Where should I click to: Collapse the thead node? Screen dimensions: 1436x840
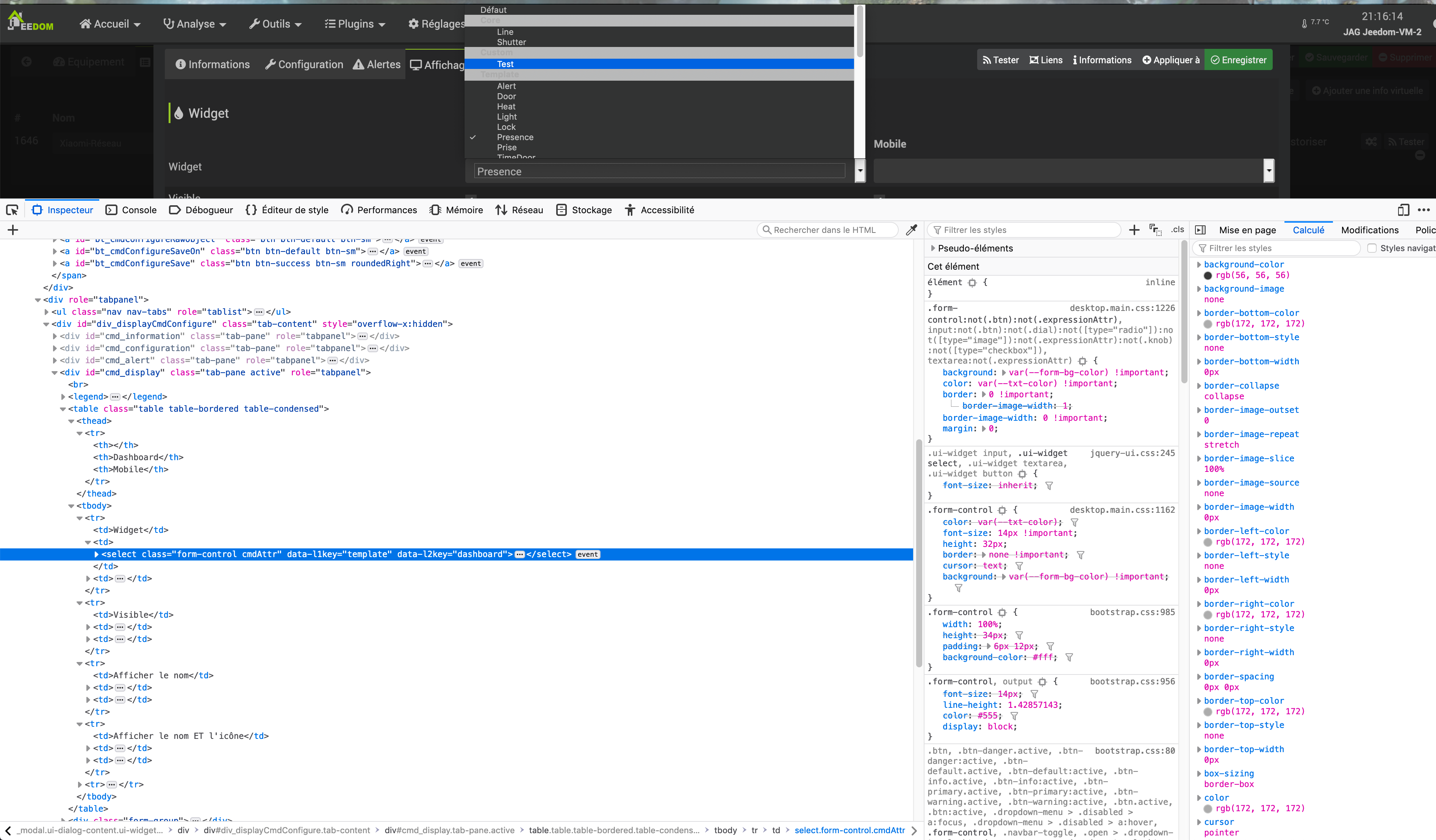(71, 422)
